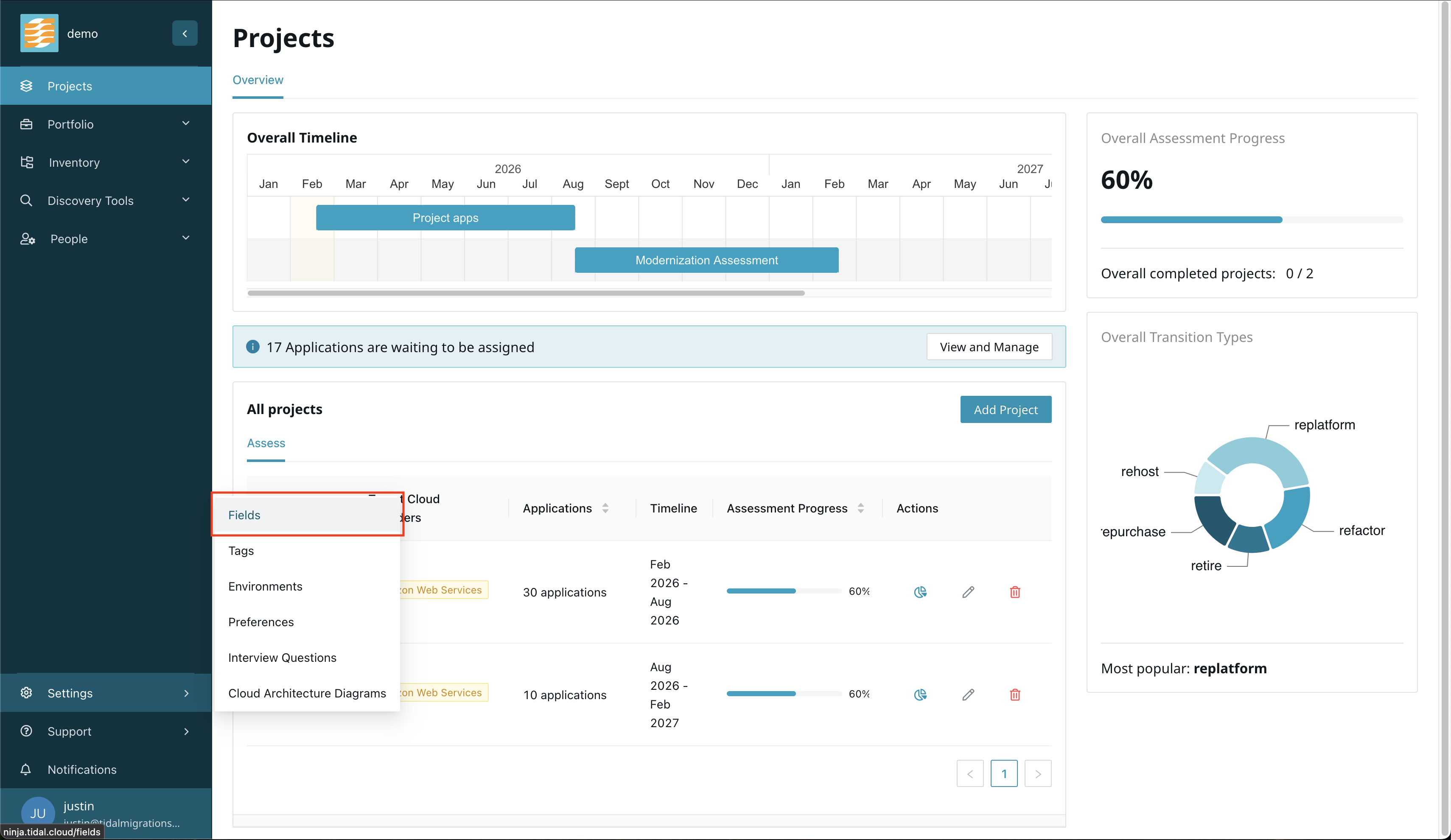Click the timeline horizontal scrollbar
1451x840 pixels.
(x=525, y=293)
